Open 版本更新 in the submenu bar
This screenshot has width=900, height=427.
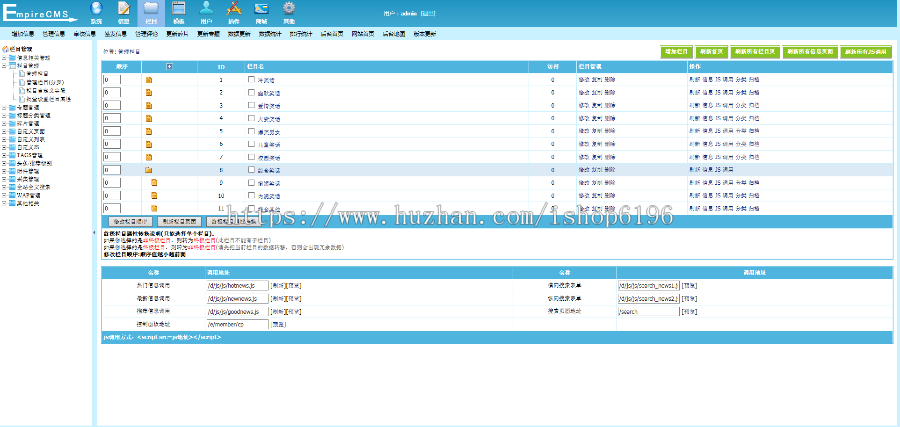424,34
